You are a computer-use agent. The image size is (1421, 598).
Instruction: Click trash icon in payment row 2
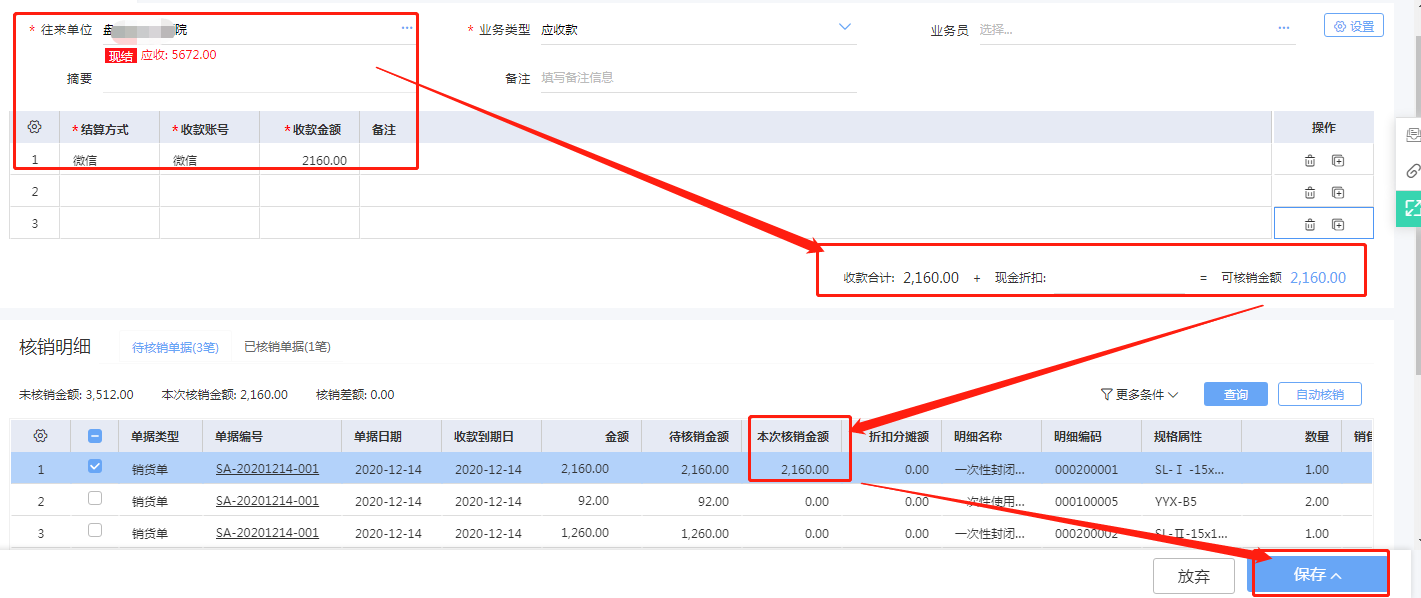click(x=1309, y=192)
